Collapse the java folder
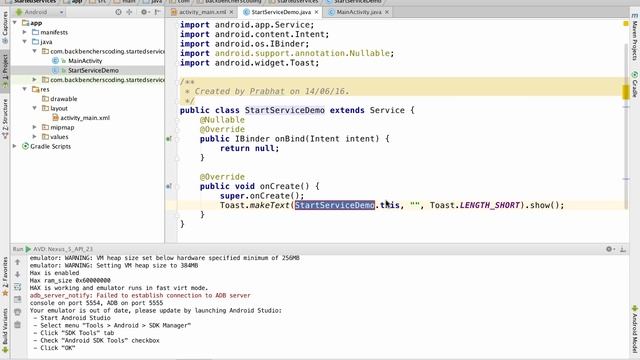The width and height of the screenshot is (640, 360). (x=25, y=42)
